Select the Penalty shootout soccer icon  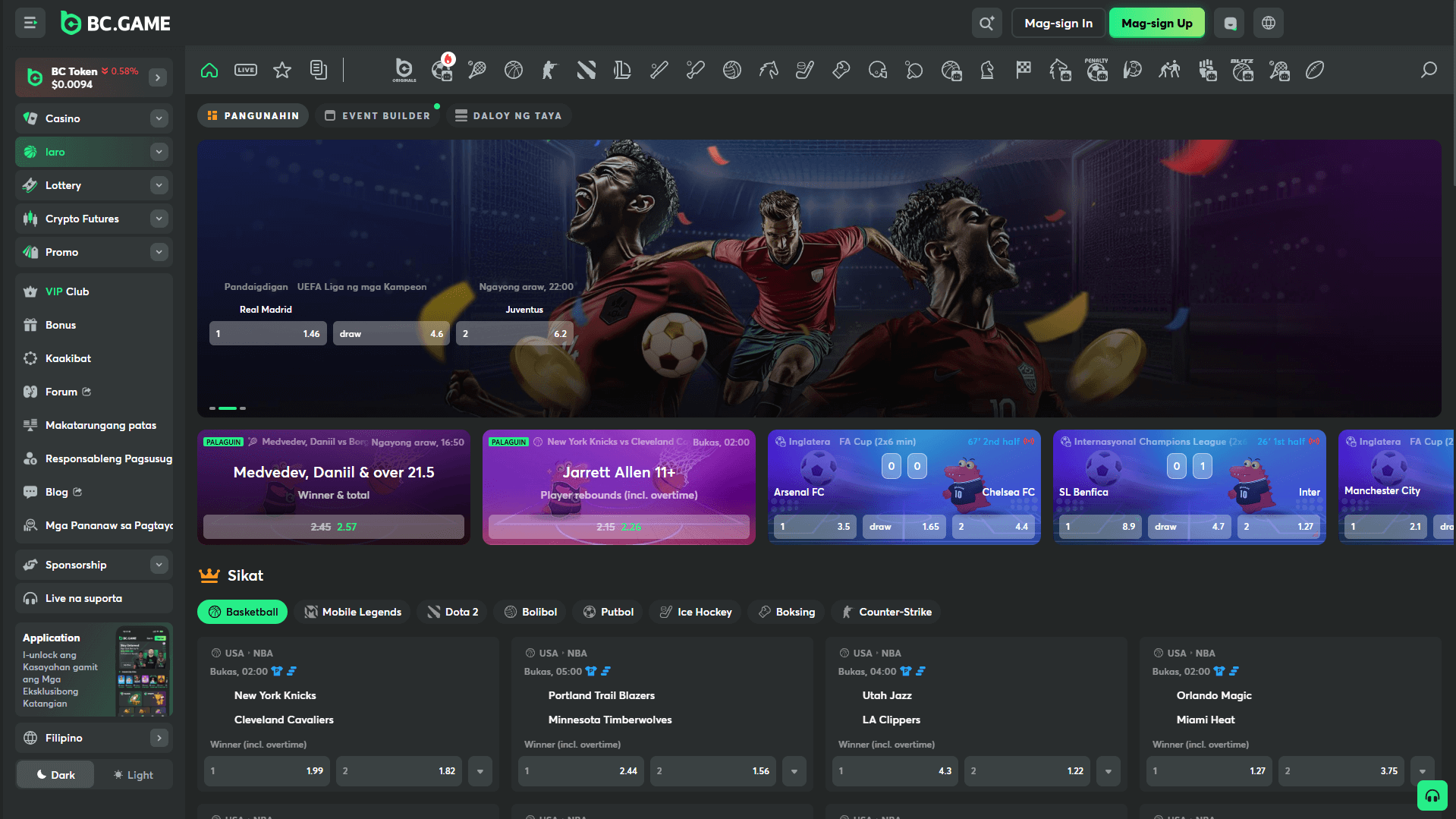click(x=1096, y=70)
